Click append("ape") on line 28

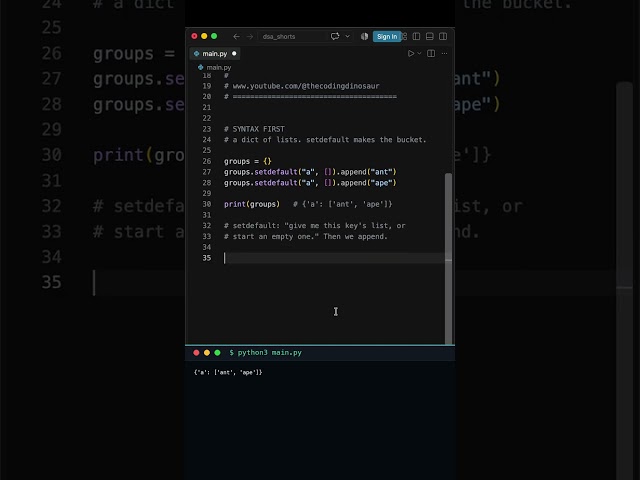369,183
